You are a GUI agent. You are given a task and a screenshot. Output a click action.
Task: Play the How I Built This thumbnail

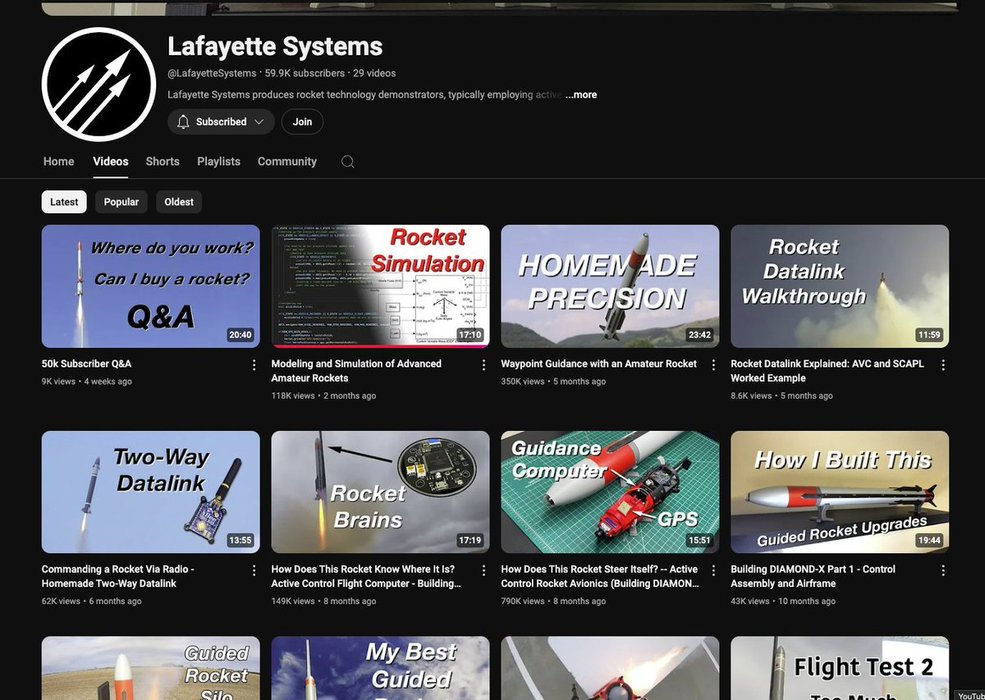[840, 492]
